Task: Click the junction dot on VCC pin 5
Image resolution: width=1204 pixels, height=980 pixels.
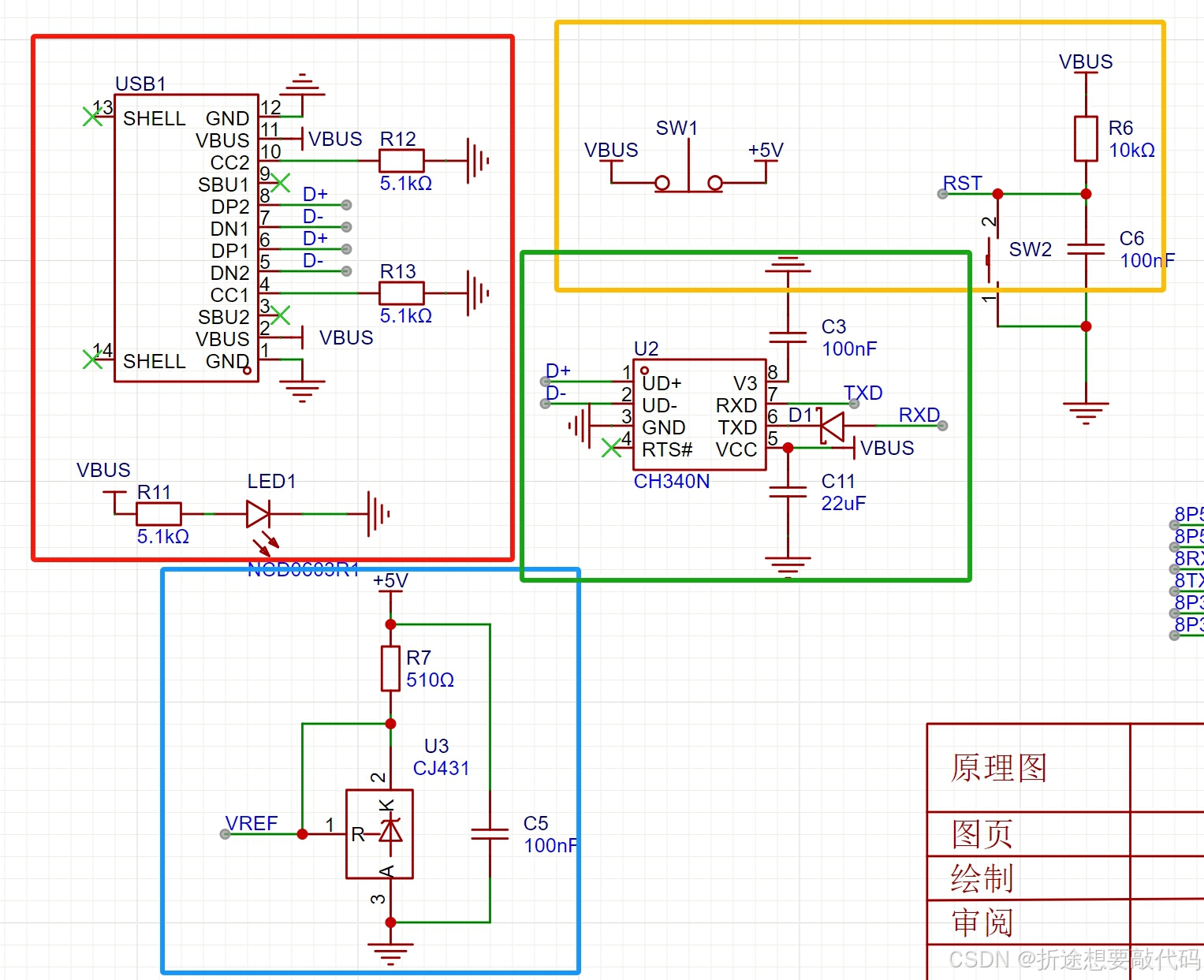Action: (x=788, y=448)
